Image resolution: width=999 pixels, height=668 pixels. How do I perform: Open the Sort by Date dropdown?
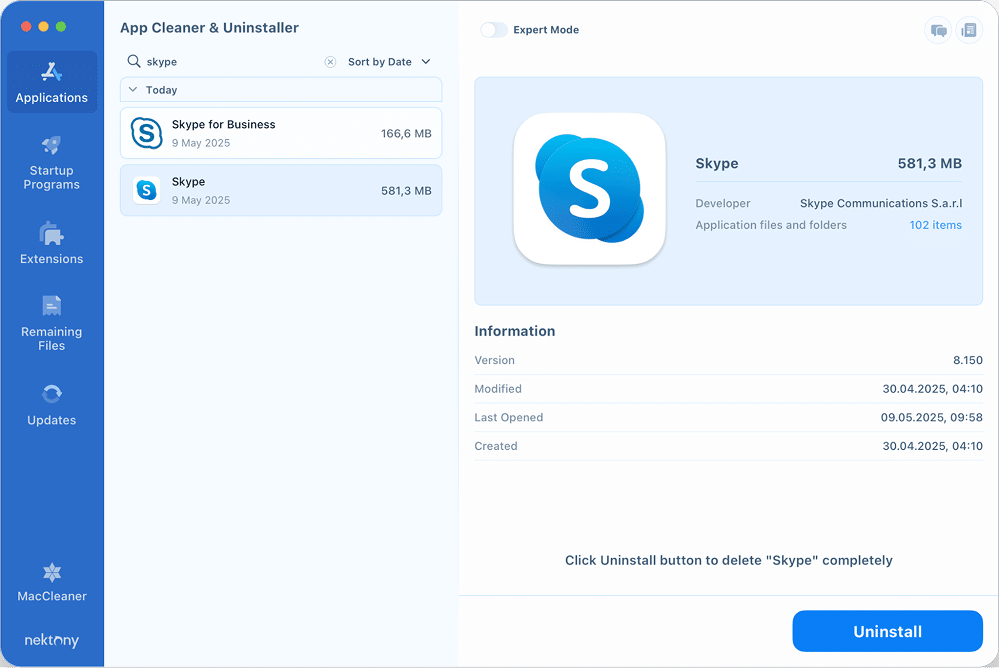point(389,62)
